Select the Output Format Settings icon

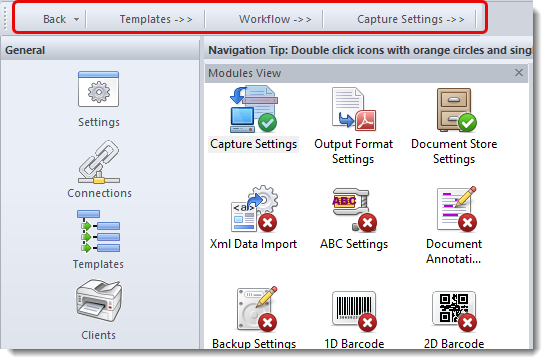click(x=354, y=109)
